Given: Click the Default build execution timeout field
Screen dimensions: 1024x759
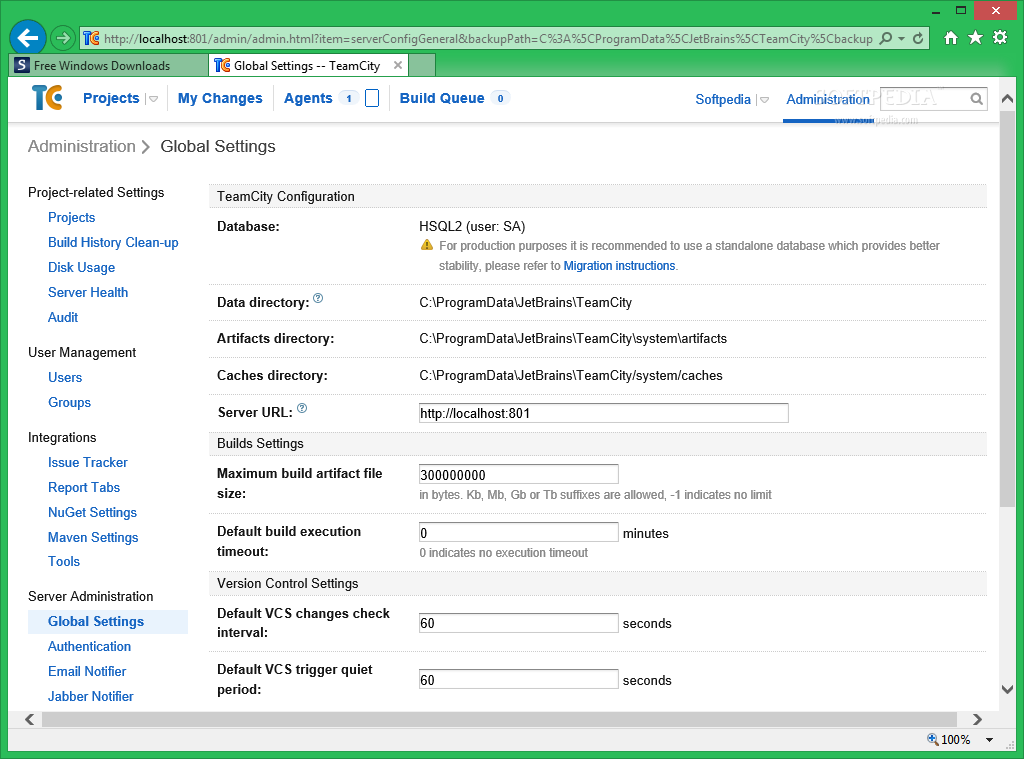Looking at the screenshot, I should point(519,532).
